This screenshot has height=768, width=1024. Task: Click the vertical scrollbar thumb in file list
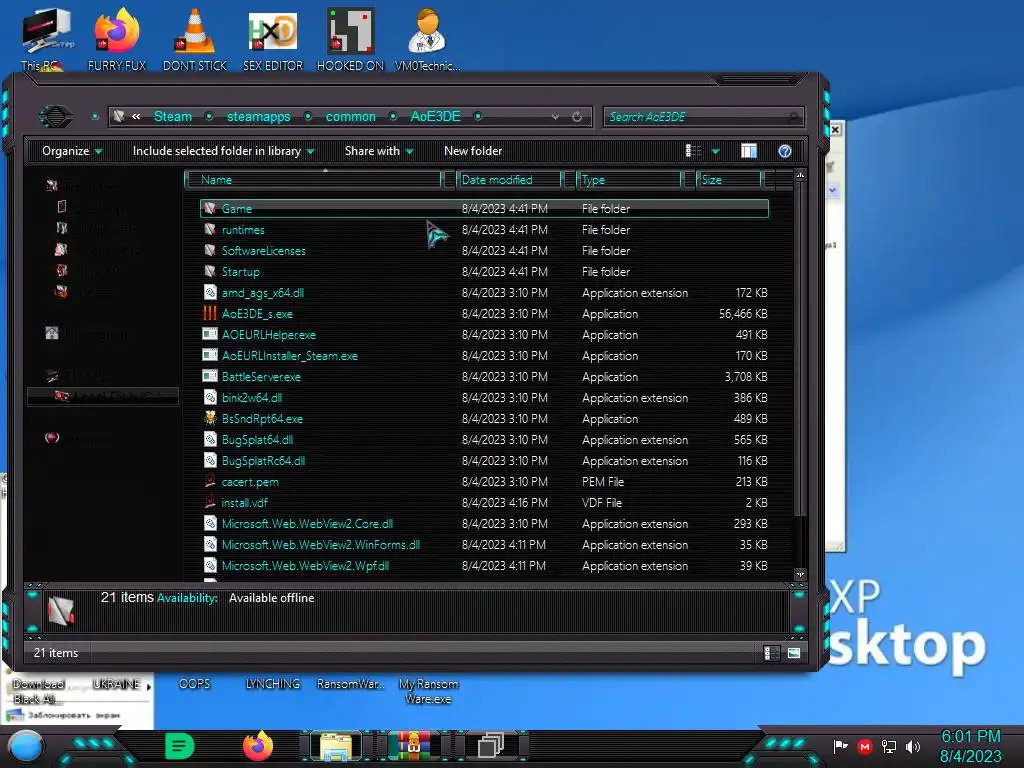800,349
